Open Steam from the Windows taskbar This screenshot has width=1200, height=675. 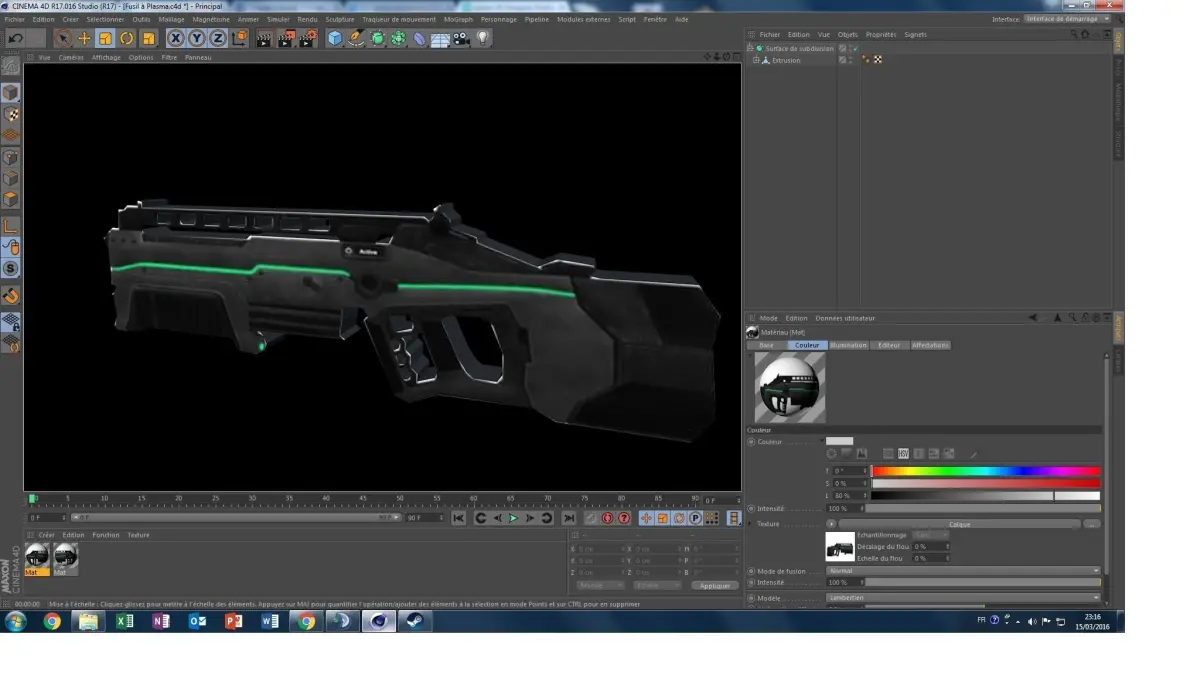[414, 621]
